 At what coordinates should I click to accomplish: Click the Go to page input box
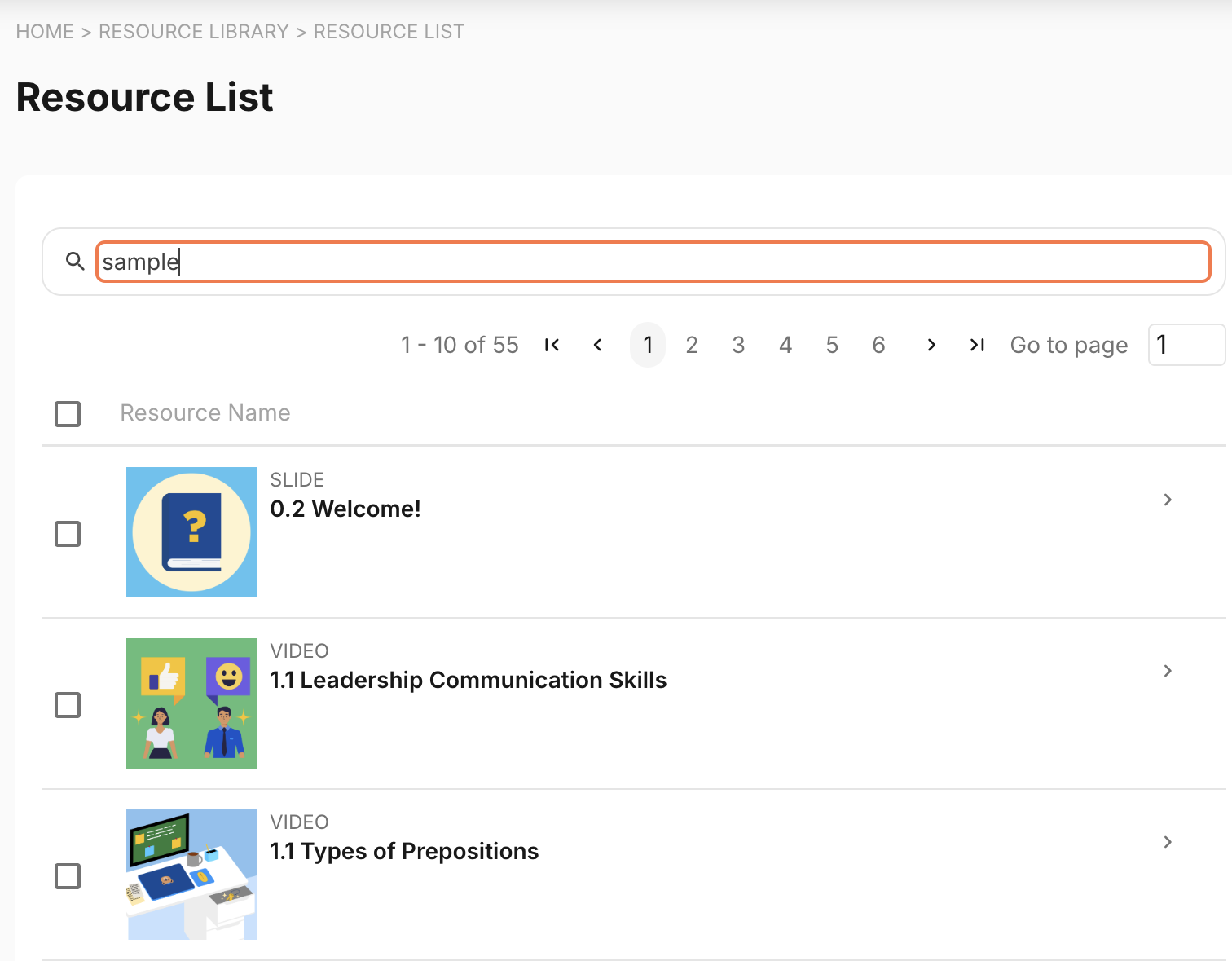pos(1186,345)
